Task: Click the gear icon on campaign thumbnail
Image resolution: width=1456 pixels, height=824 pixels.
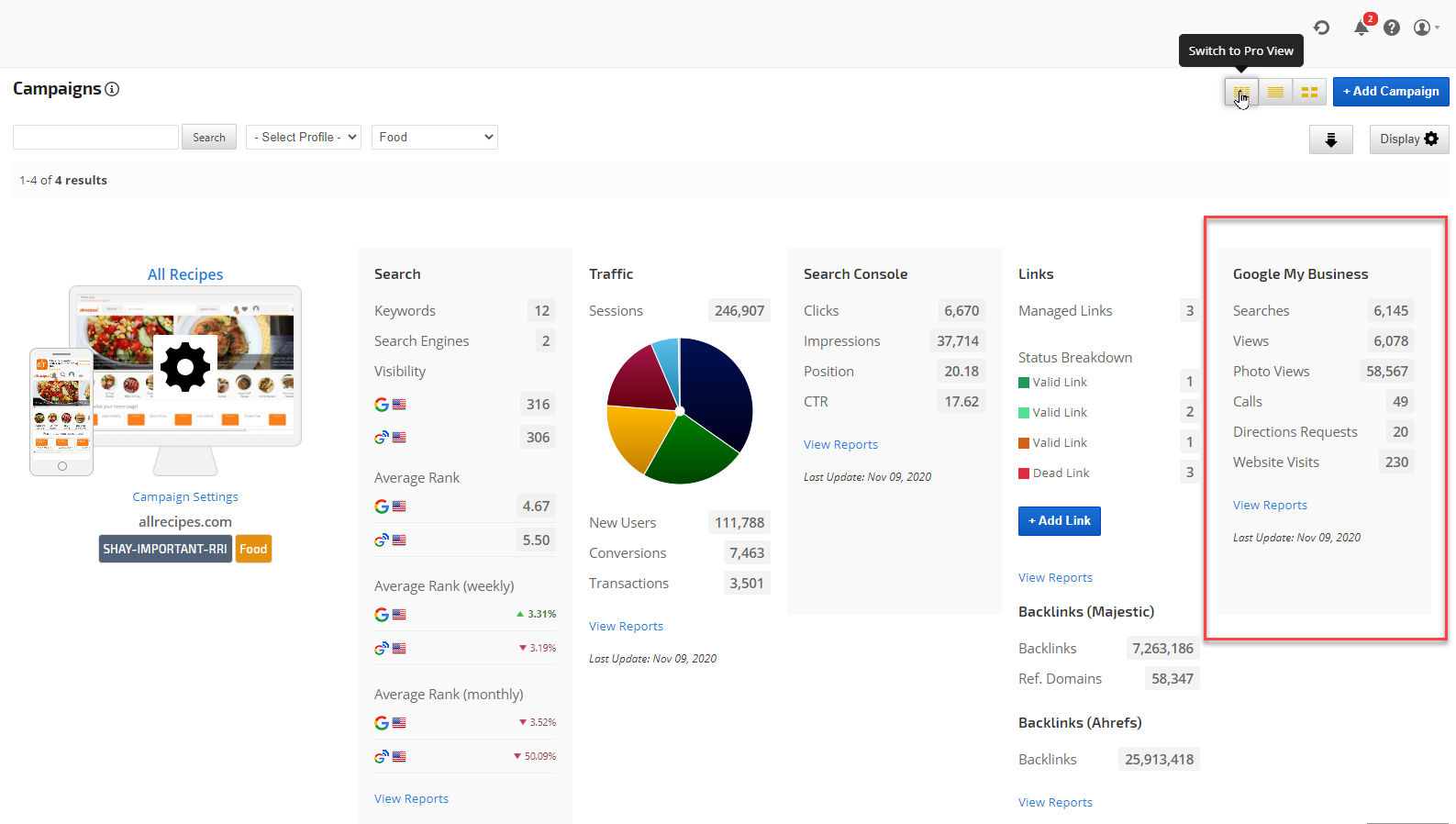Action: pos(185,367)
